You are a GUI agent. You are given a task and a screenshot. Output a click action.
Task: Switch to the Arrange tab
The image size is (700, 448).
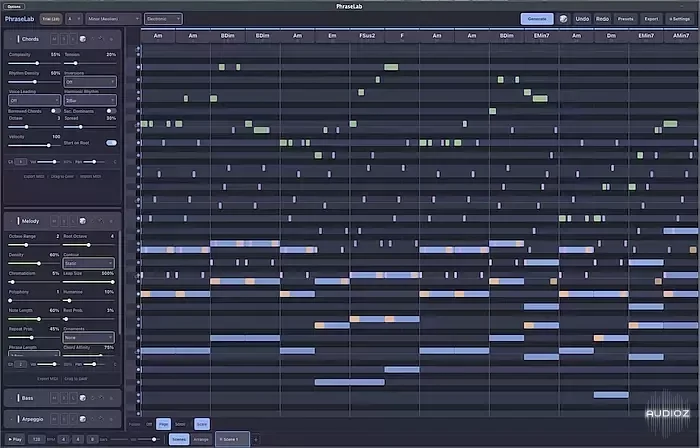tap(201, 439)
